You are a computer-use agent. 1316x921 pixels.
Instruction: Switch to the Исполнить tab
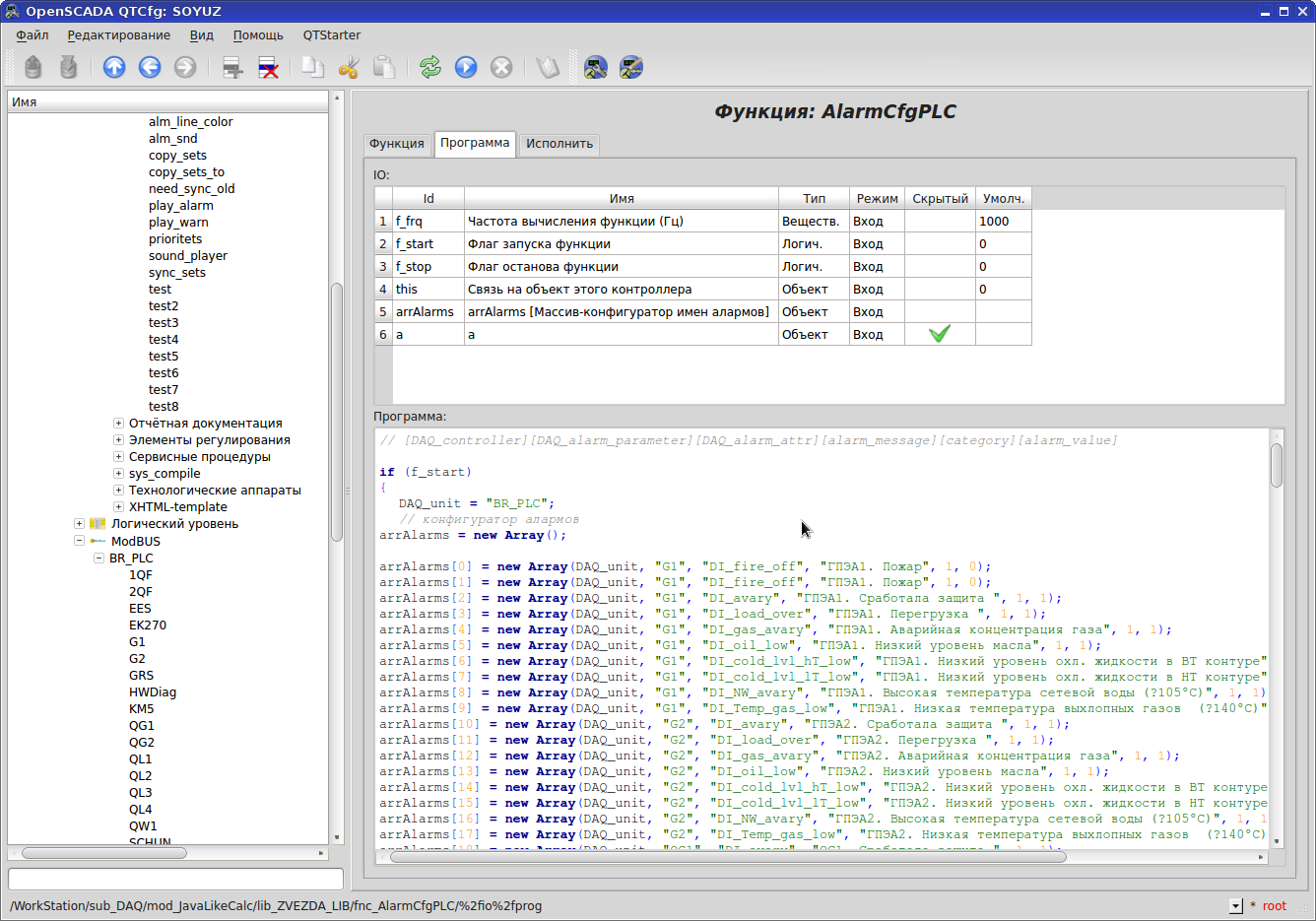pos(559,144)
